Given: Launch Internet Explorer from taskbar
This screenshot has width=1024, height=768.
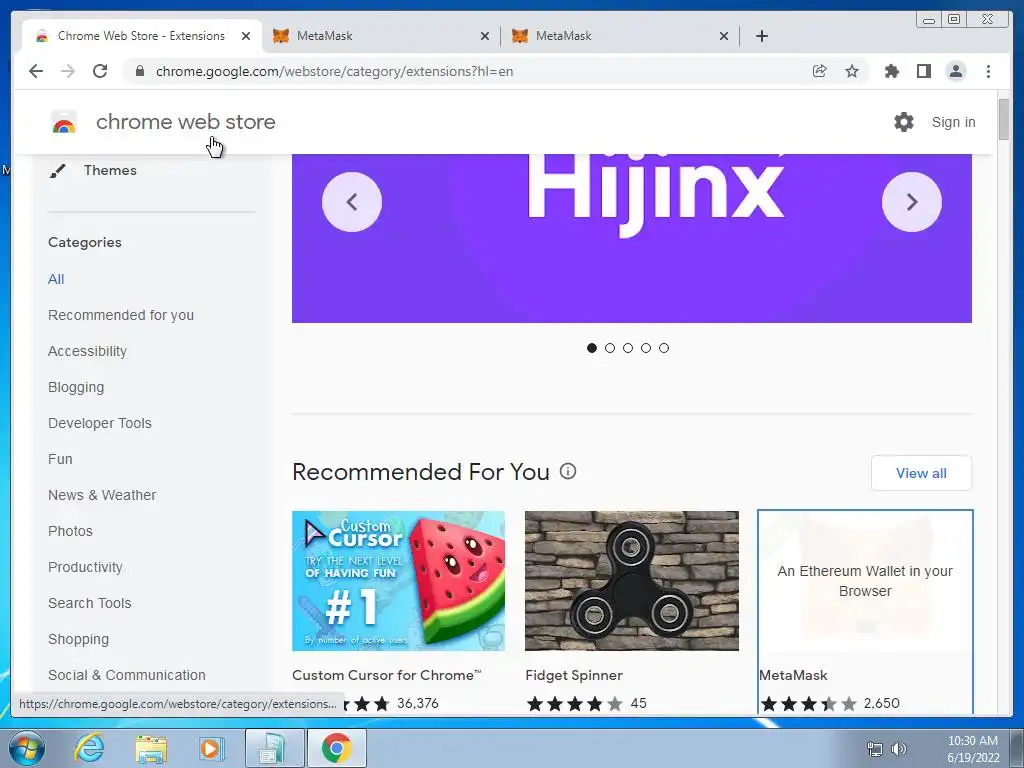Looking at the screenshot, I should [89, 748].
